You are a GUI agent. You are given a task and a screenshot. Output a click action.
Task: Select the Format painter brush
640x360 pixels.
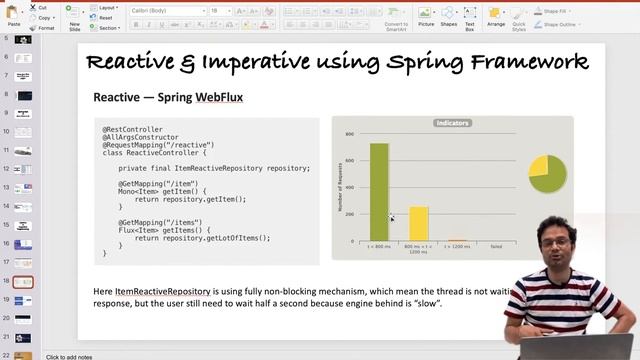tap(33, 28)
